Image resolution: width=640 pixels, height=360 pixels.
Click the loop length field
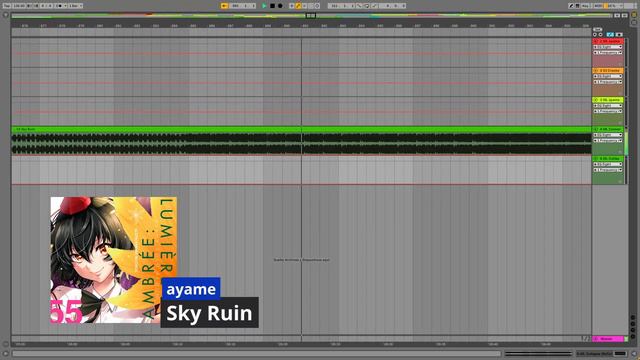point(392,6)
